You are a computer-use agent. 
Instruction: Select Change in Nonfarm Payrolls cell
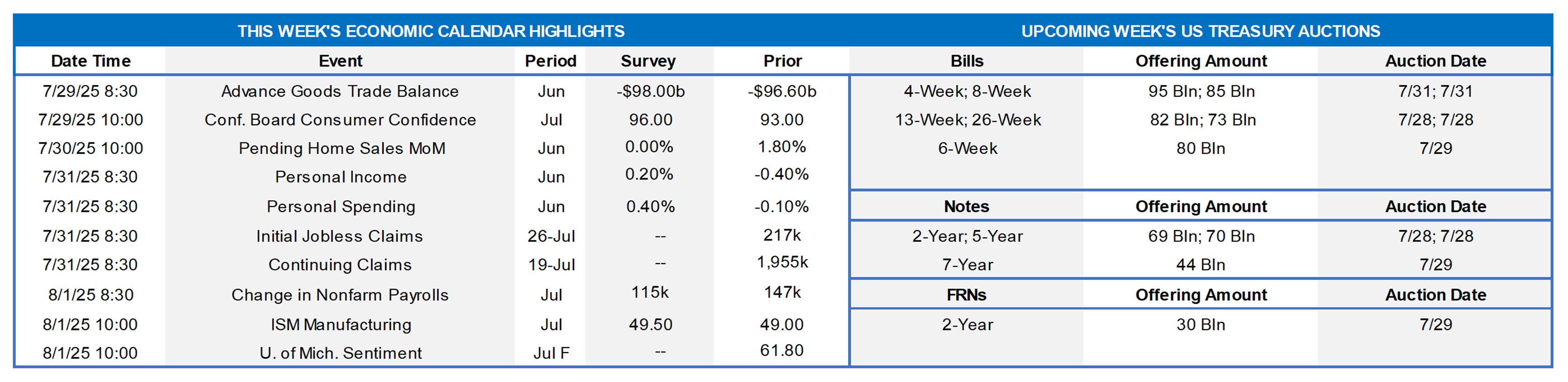point(340,295)
